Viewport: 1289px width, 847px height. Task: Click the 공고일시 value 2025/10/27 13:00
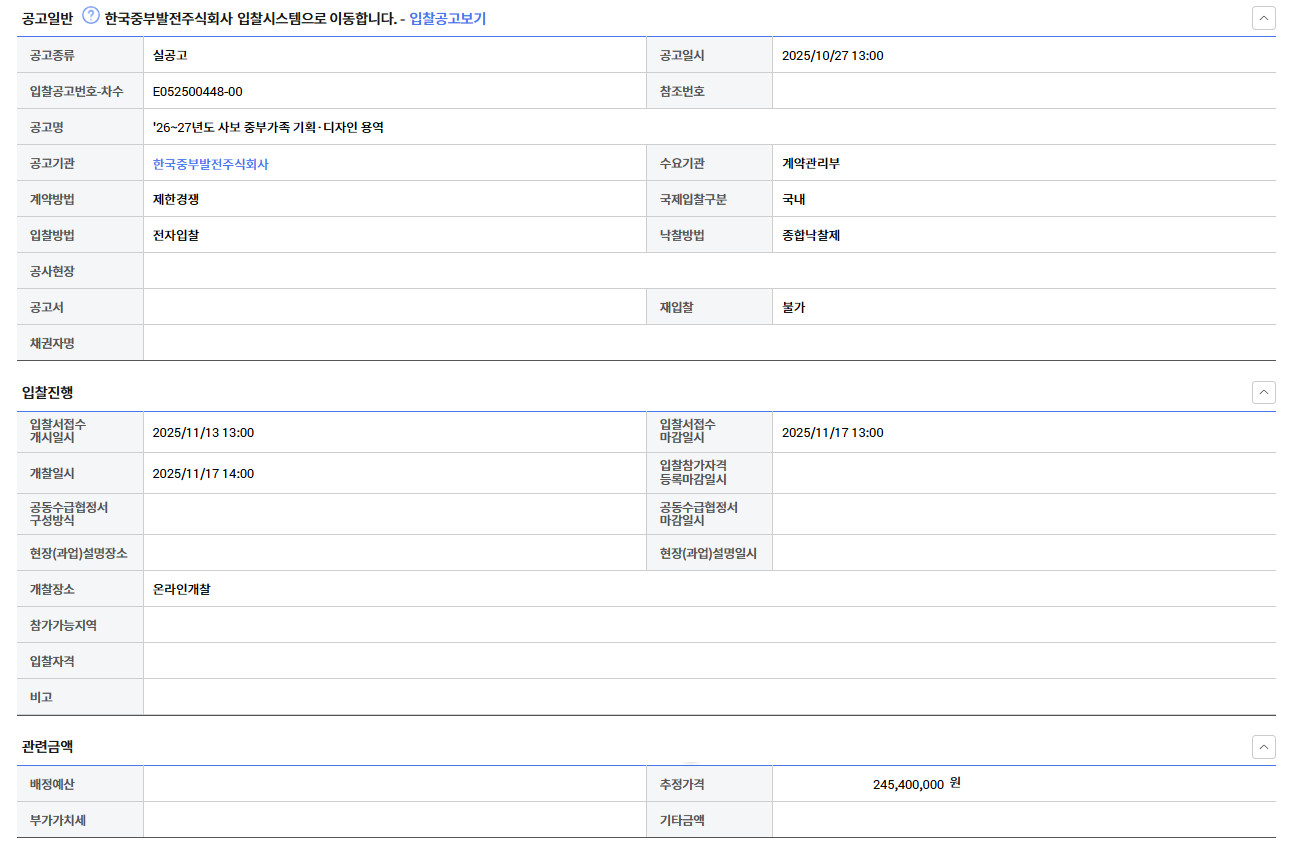tap(832, 56)
